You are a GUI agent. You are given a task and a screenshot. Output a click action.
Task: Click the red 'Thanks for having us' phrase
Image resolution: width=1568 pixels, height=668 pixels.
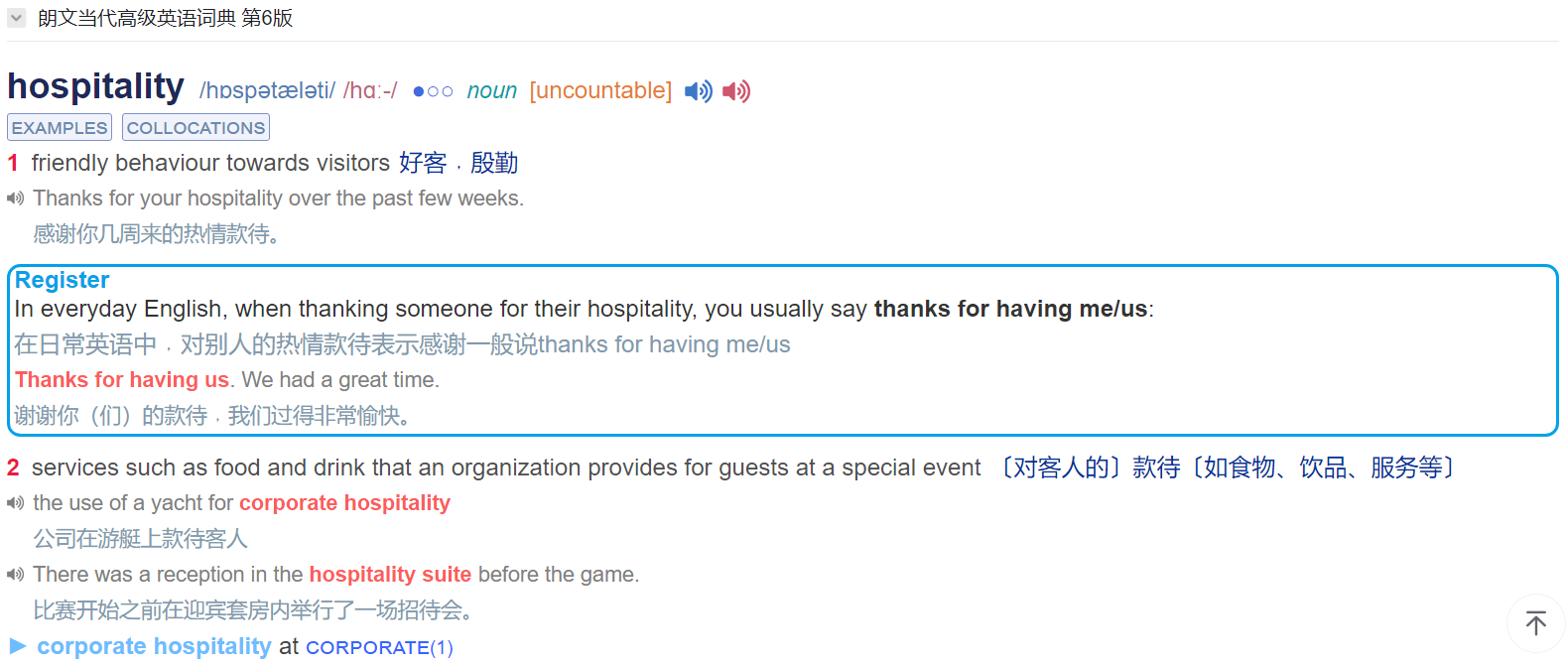click(122, 380)
